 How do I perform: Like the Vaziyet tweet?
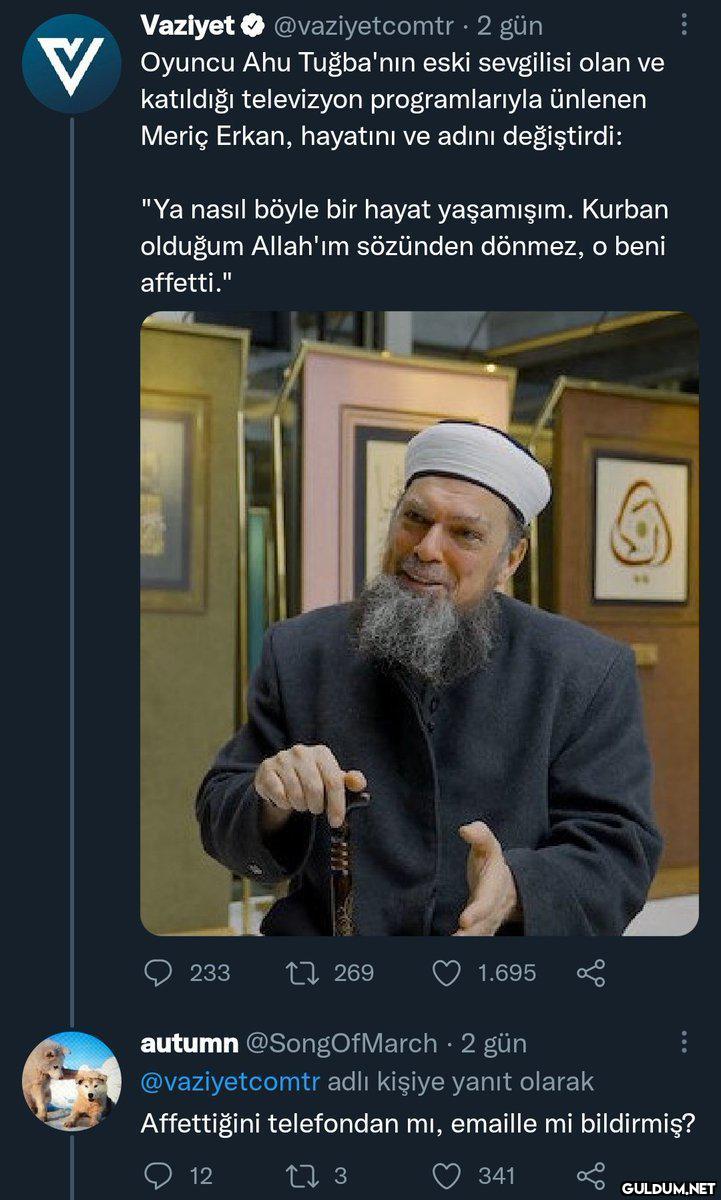click(446, 972)
